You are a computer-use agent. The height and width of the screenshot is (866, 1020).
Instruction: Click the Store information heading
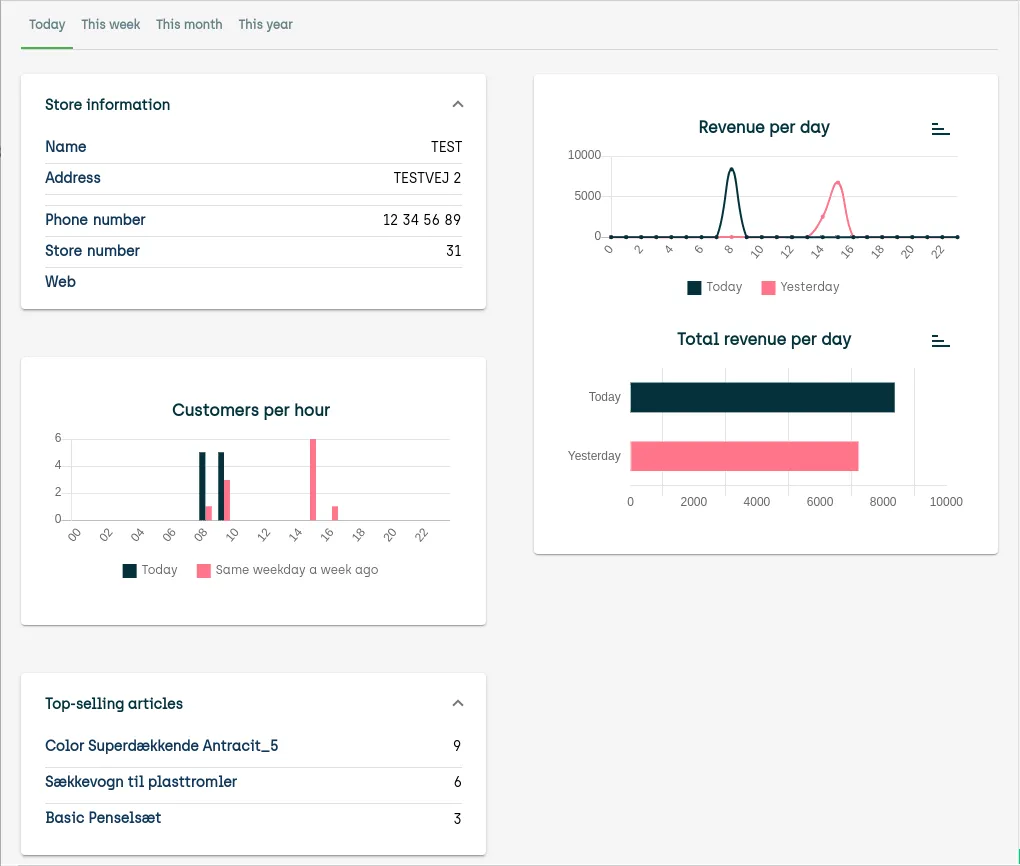pyautogui.click(x=107, y=105)
